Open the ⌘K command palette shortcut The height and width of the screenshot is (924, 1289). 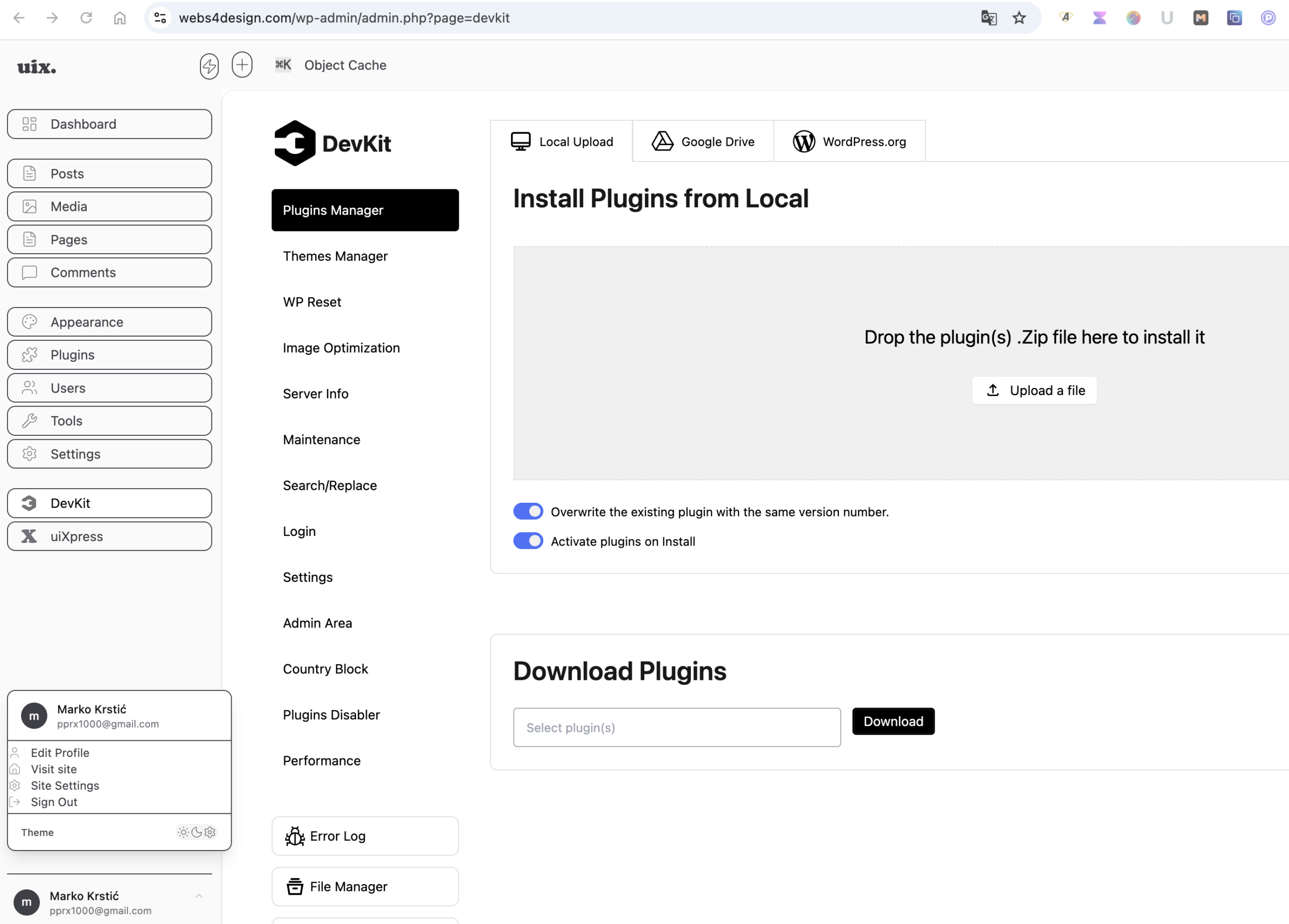(283, 65)
